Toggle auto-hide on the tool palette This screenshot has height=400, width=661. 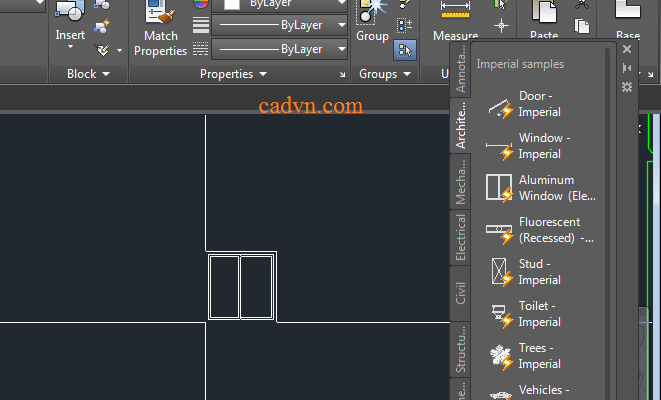pos(627,68)
